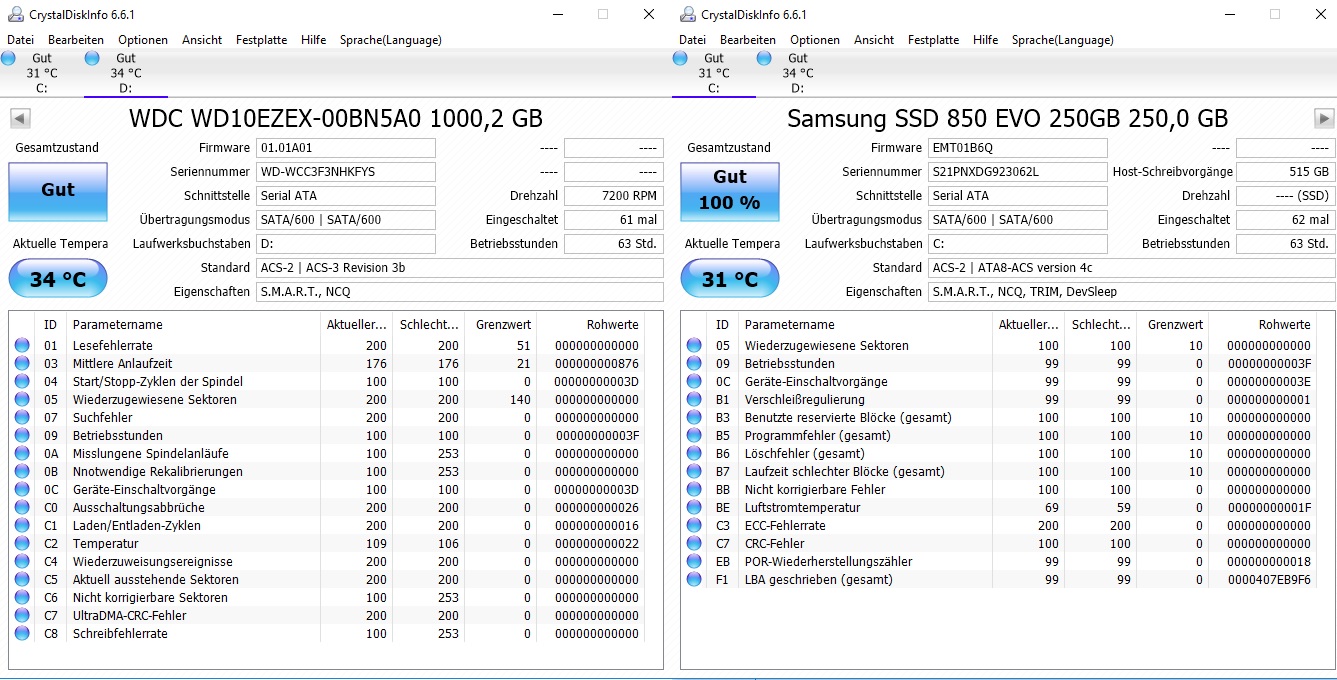Open Ansicht menu in right window
This screenshot has width=1337, height=680.
tap(874, 40)
